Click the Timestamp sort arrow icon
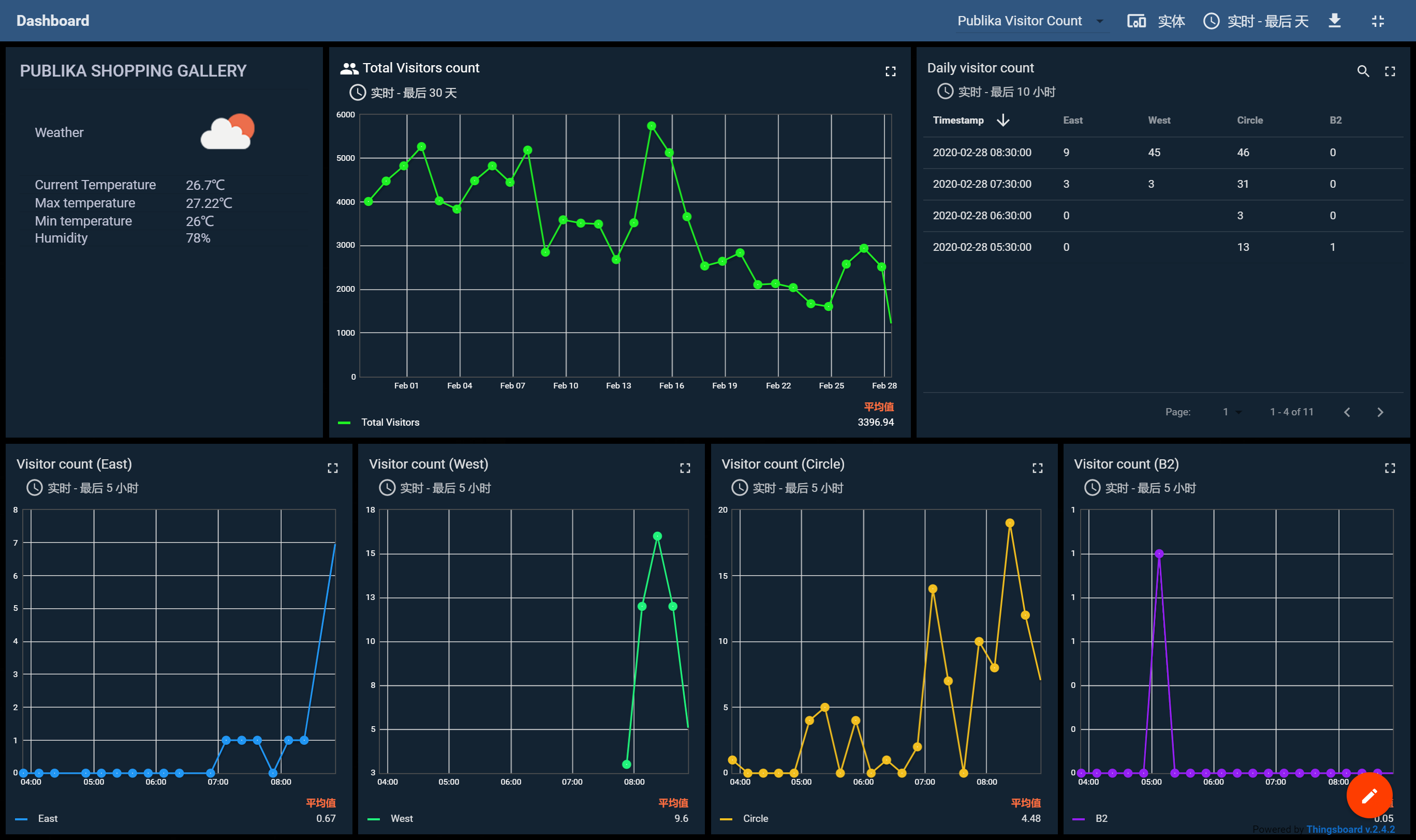This screenshot has width=1416, height=840. tap(1003, 120)
